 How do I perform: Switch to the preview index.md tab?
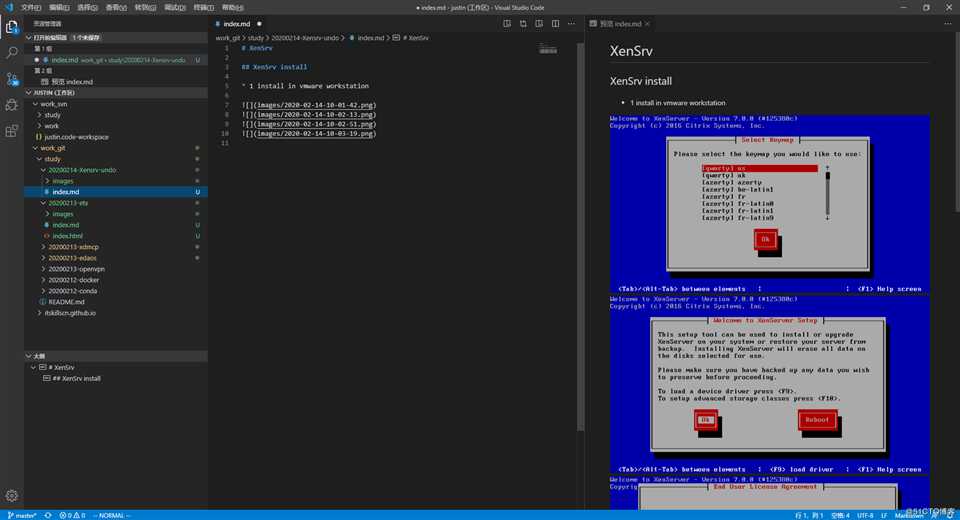620,24
